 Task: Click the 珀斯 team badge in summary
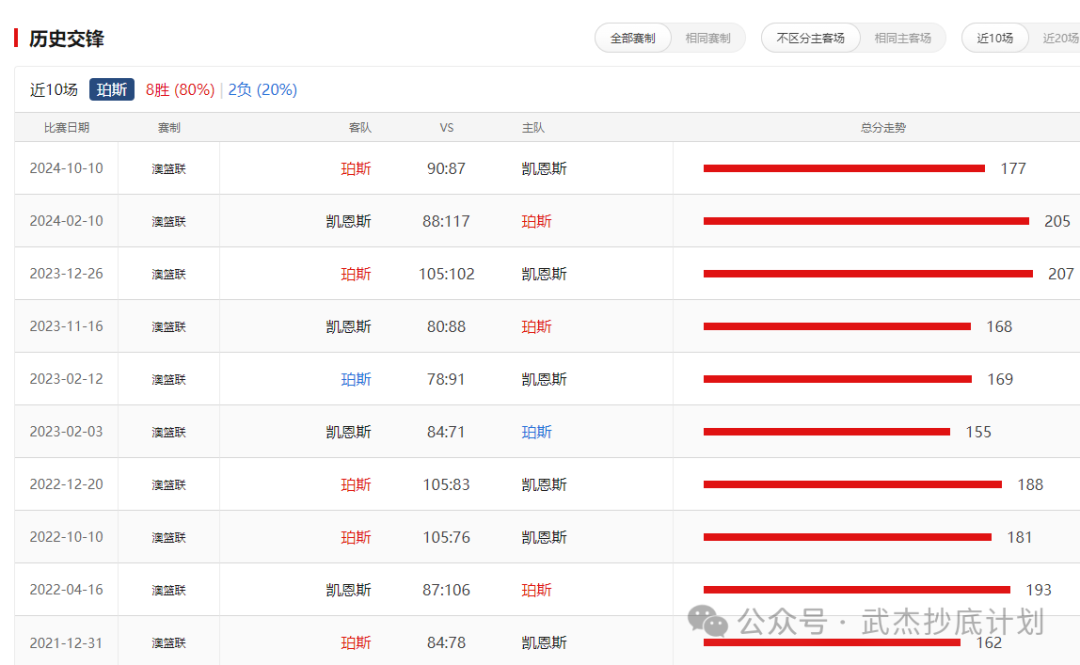tap(112, 90)
